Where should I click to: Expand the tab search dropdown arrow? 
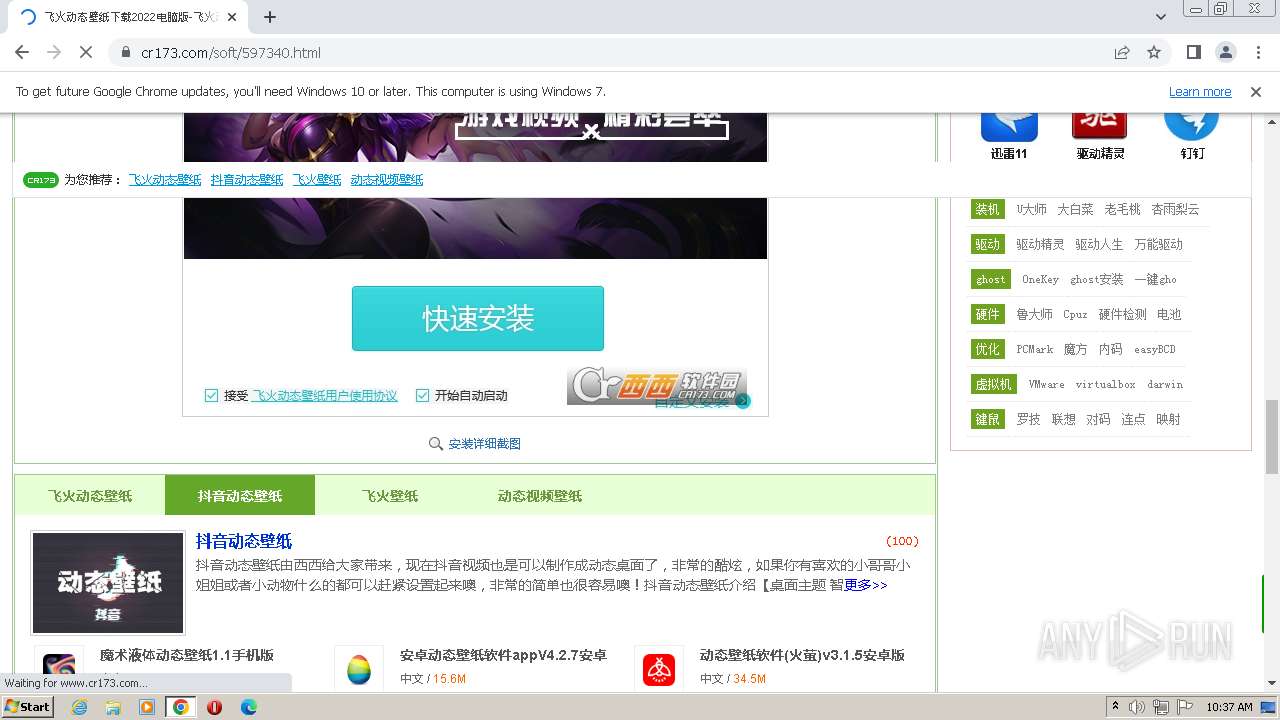[x=1161, y=17]
